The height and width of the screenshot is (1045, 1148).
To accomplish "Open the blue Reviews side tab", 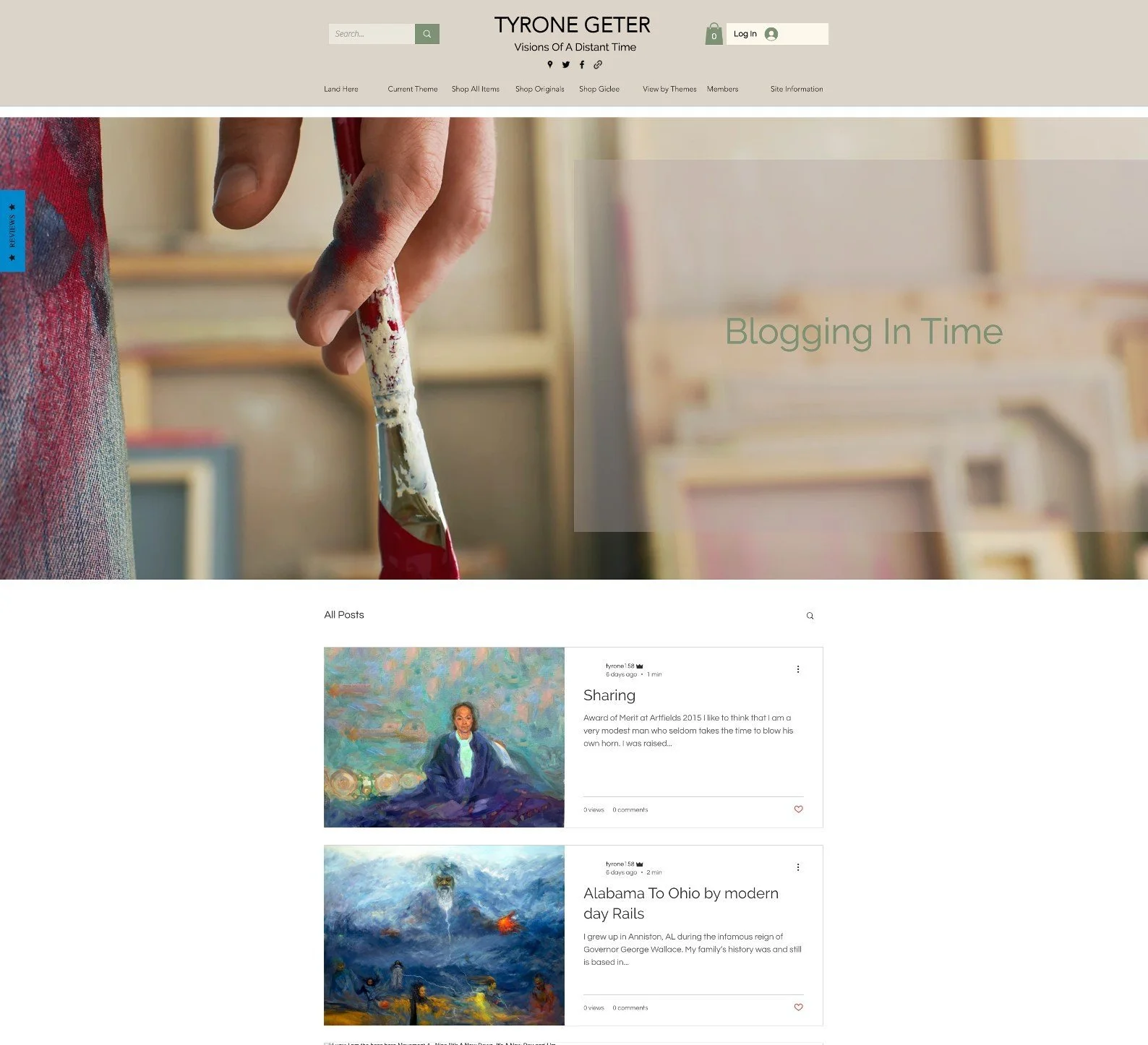I will (12, 231).
